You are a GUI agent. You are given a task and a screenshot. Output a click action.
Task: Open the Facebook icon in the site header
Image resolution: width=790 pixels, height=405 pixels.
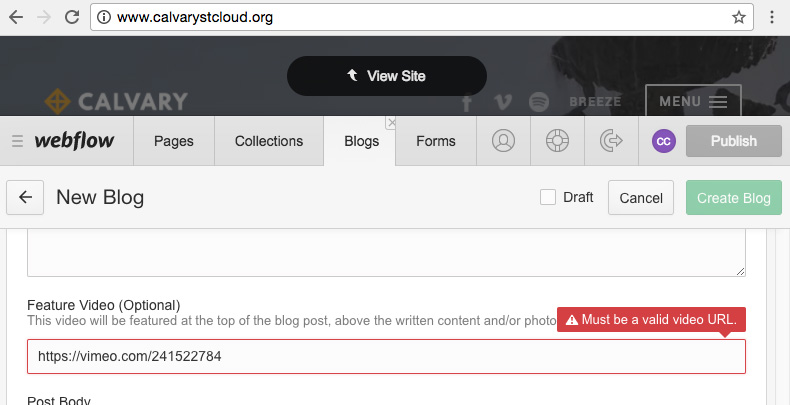467,102
